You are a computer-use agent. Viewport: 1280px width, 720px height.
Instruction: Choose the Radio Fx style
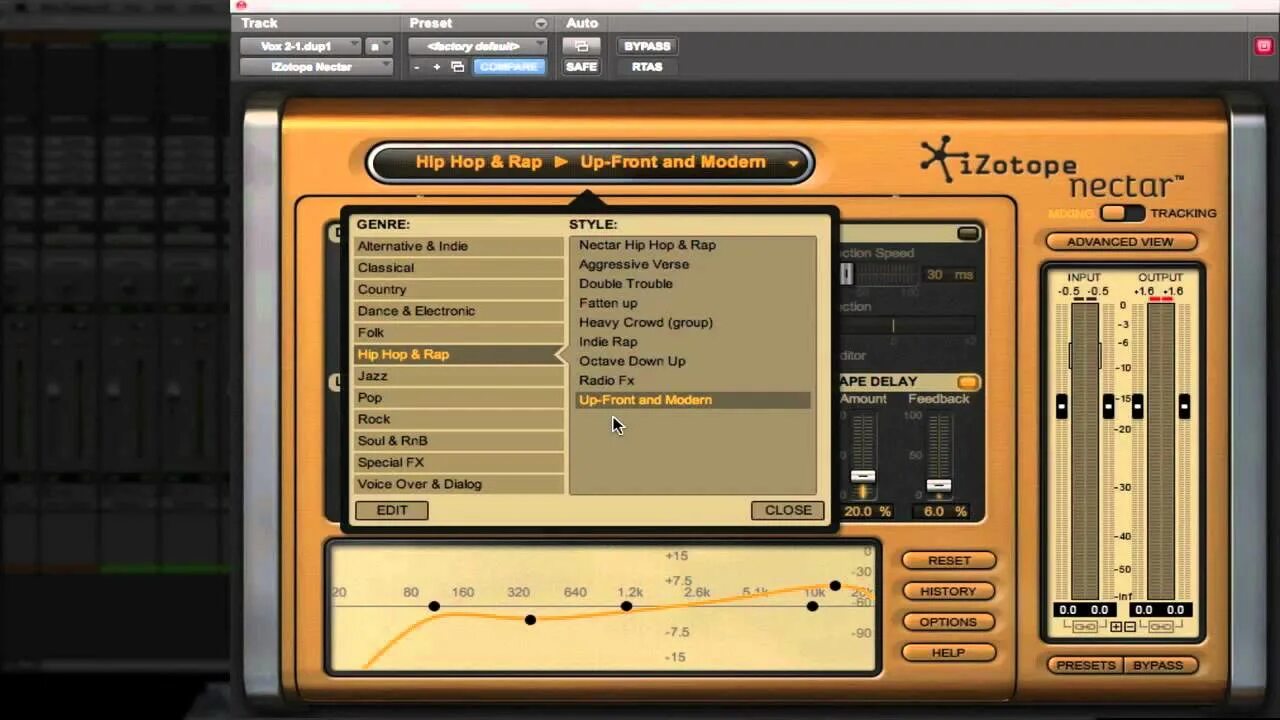(692, 380)
